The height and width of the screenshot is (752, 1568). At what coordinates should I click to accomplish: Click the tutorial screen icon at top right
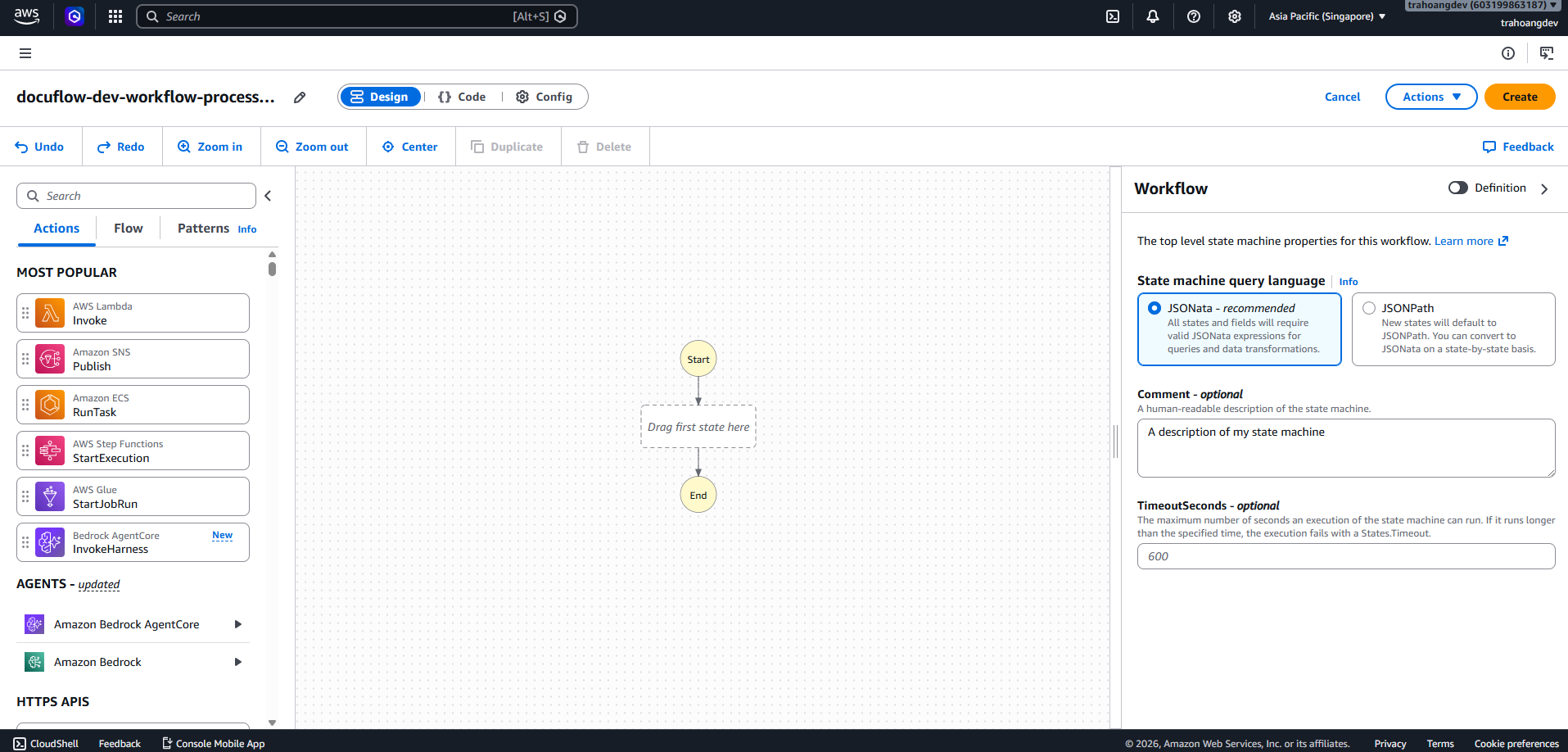pos(1547,53)
